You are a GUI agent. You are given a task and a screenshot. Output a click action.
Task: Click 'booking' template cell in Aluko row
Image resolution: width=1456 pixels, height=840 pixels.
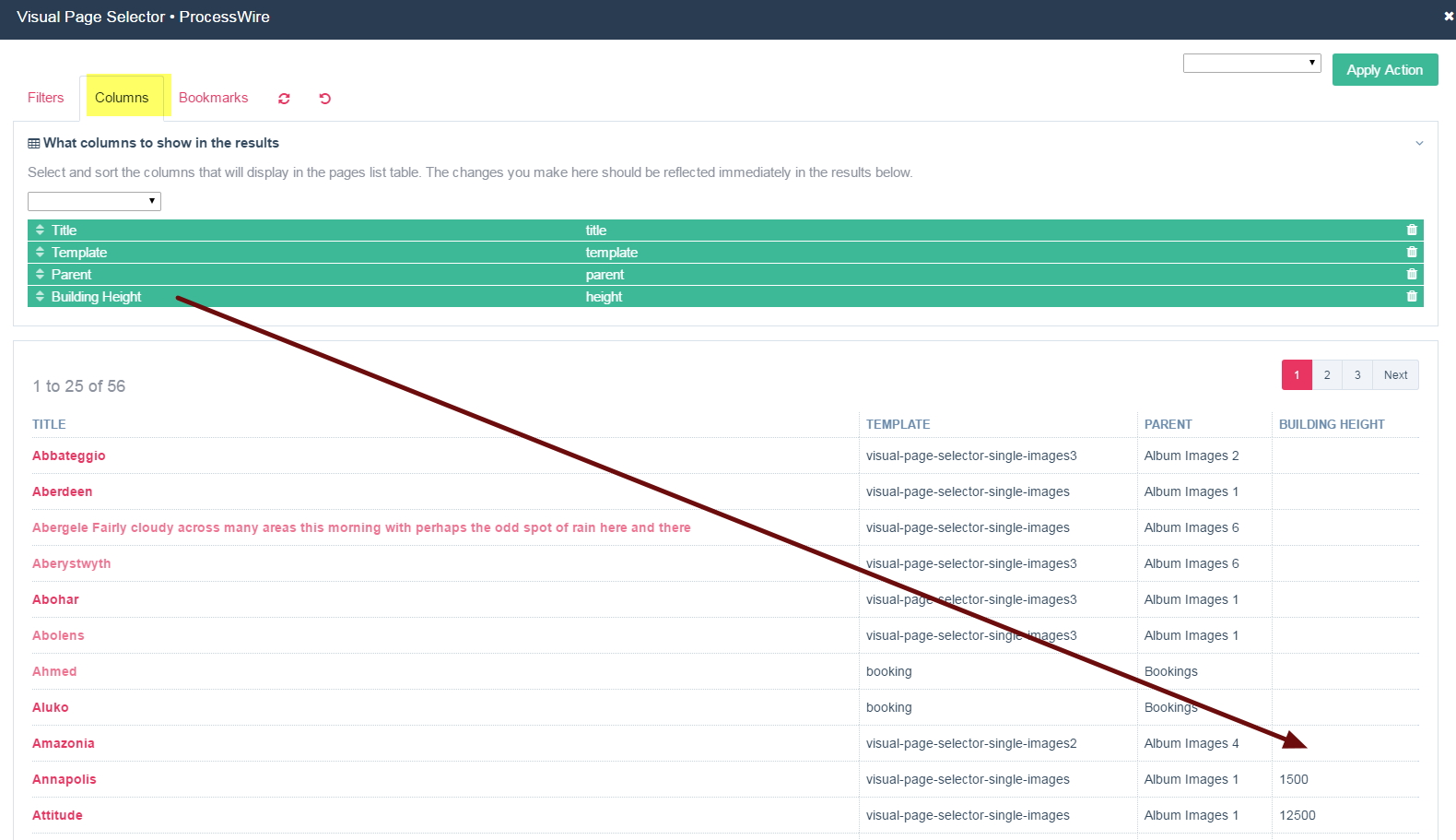[889, 707]
